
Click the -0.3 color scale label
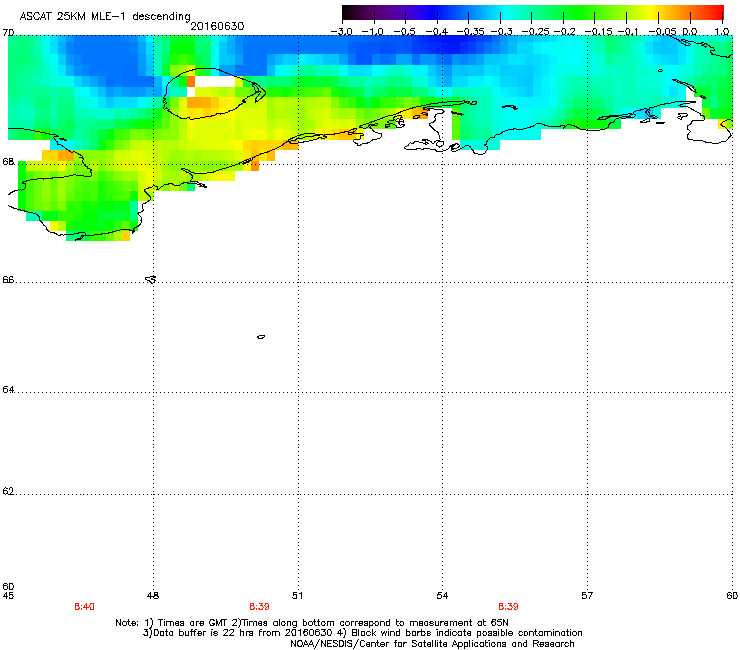[502, 32]
